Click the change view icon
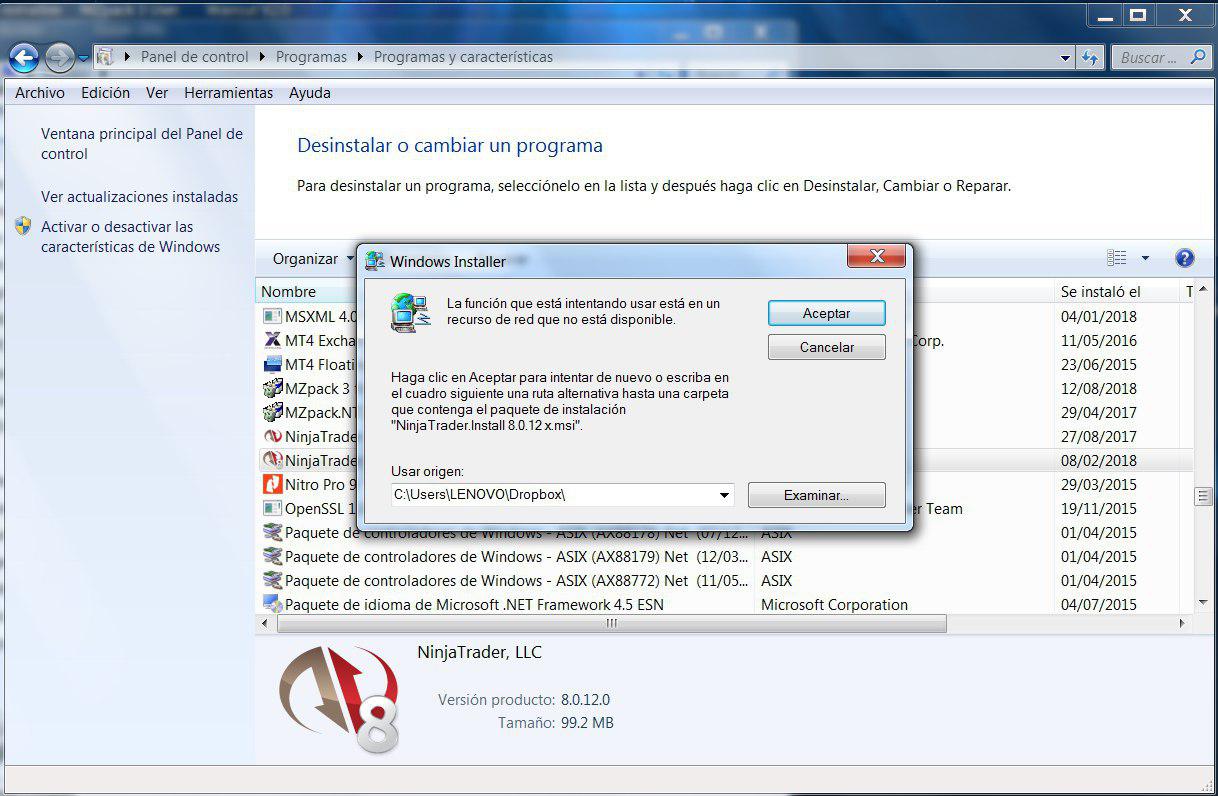Screen dimensions: 1218x796 1117,258
